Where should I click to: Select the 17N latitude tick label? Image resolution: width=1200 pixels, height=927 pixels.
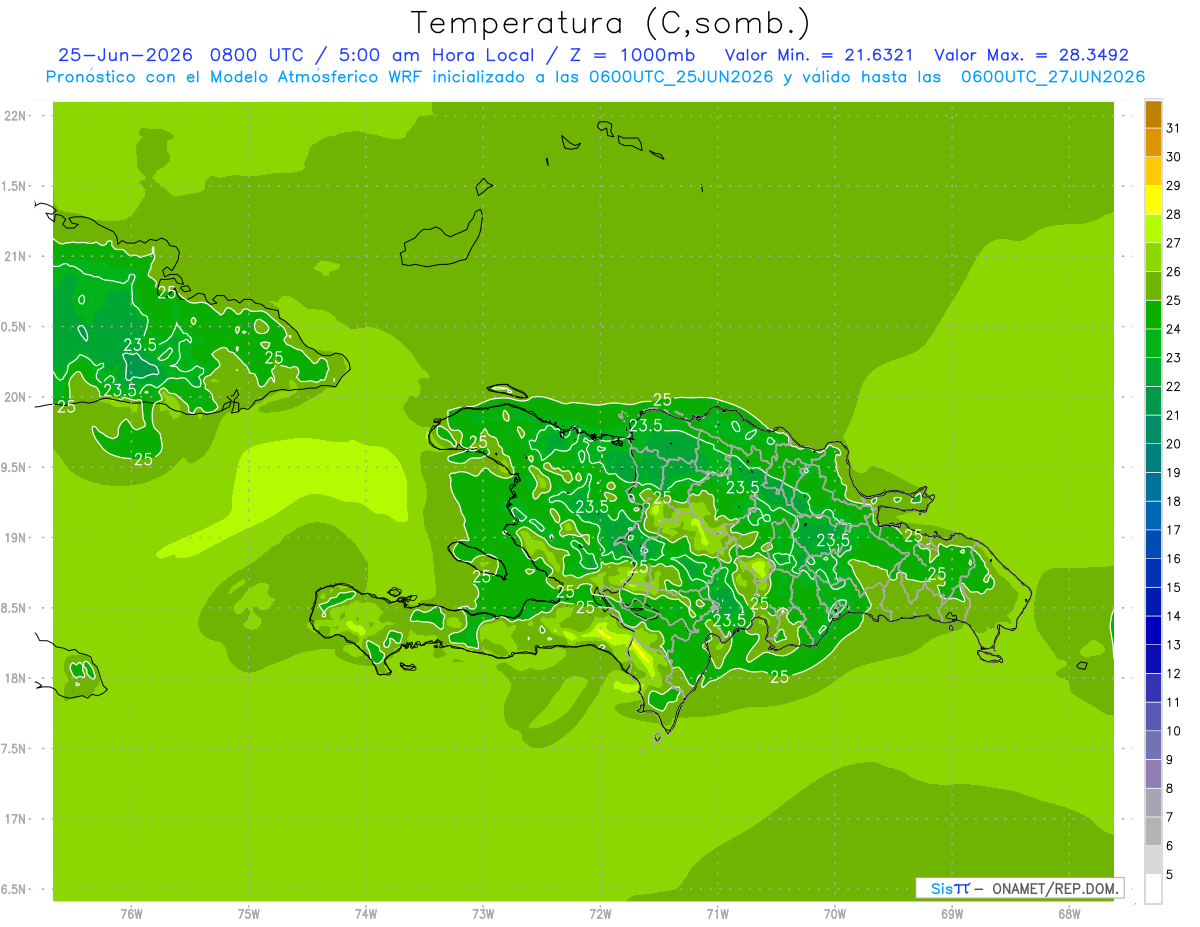15,819
